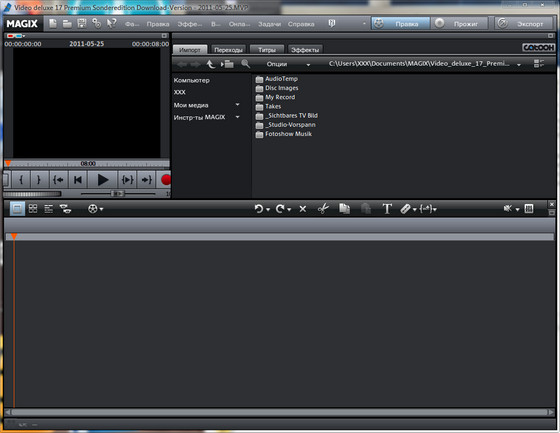Play the selected range button

(128, 180)
